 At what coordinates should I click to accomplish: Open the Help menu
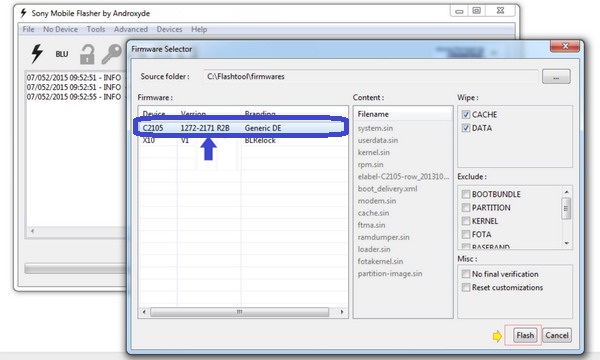pos(199,29)
